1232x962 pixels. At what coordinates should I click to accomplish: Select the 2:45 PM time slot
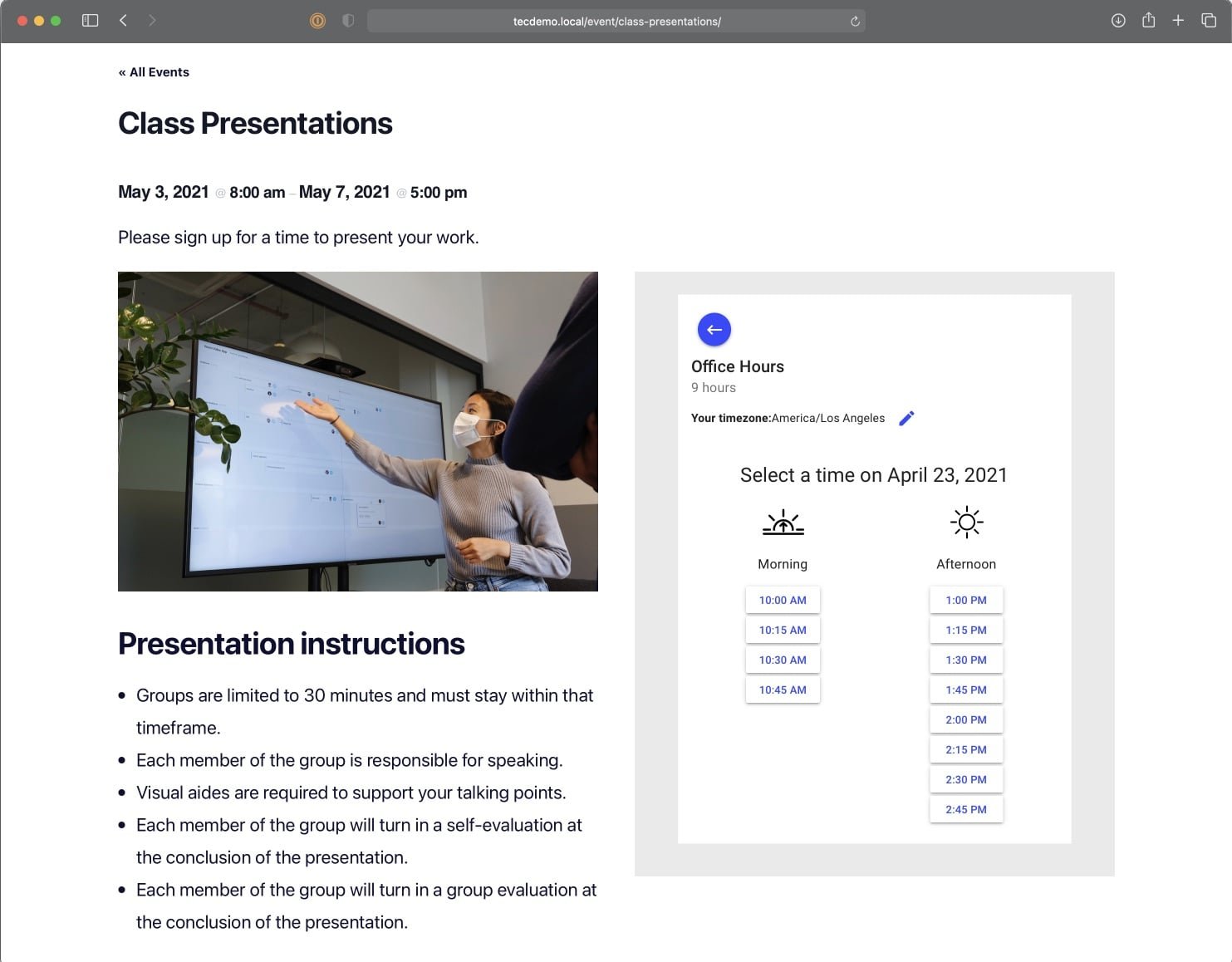[x=966, y=809]
